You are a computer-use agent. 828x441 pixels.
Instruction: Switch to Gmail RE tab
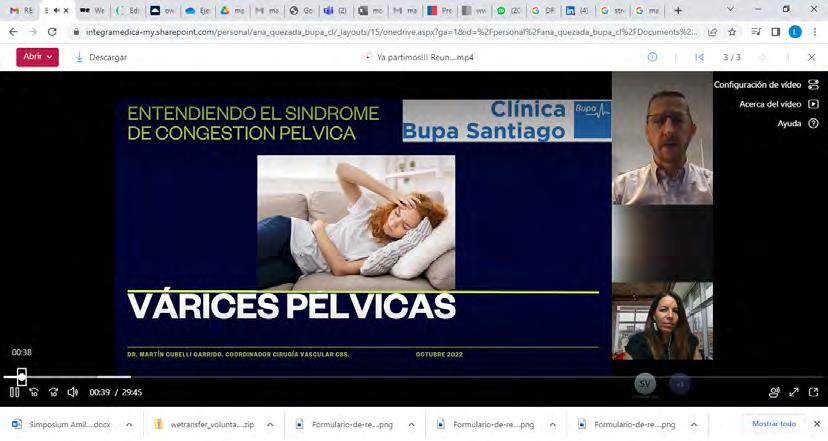click(x=21, y=11)
